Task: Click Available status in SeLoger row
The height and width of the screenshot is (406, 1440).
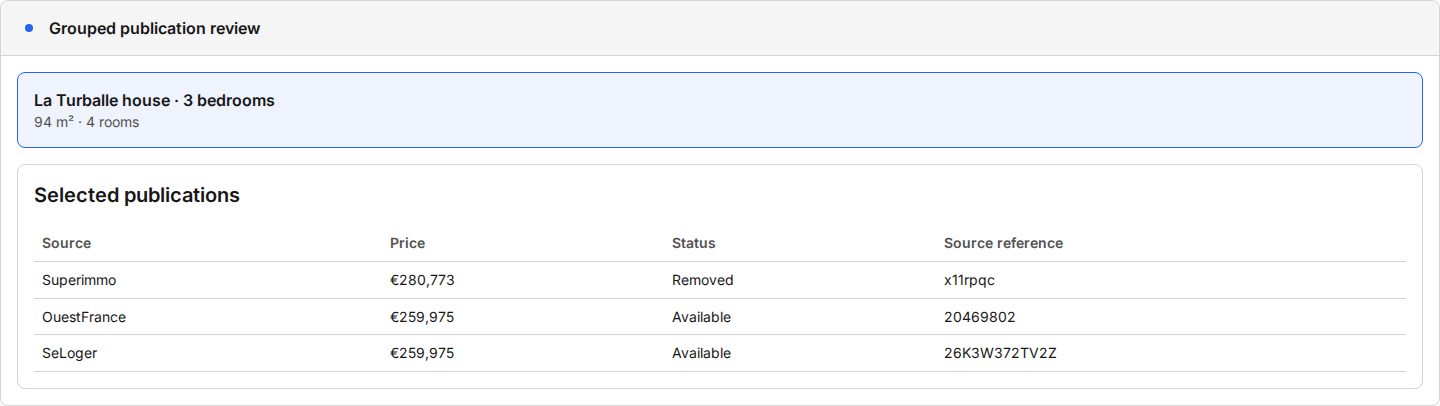Action: point(701,353)
